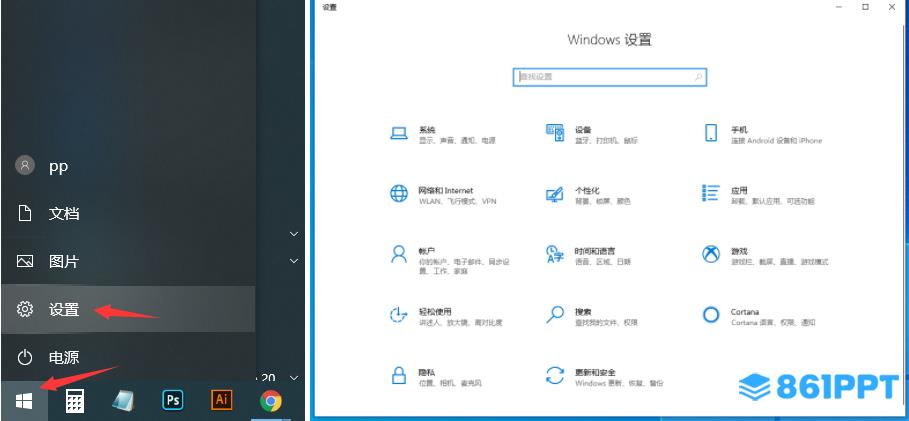The width and height of the screenshot is (909, 421).
Task: Launch Illustrator from the taskbar
Action: coord(221,400)
